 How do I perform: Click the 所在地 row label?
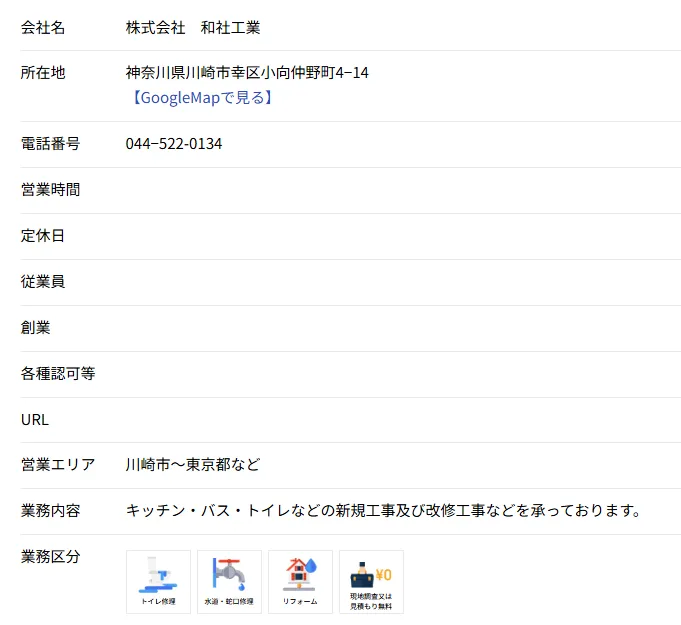coord(43,73)
